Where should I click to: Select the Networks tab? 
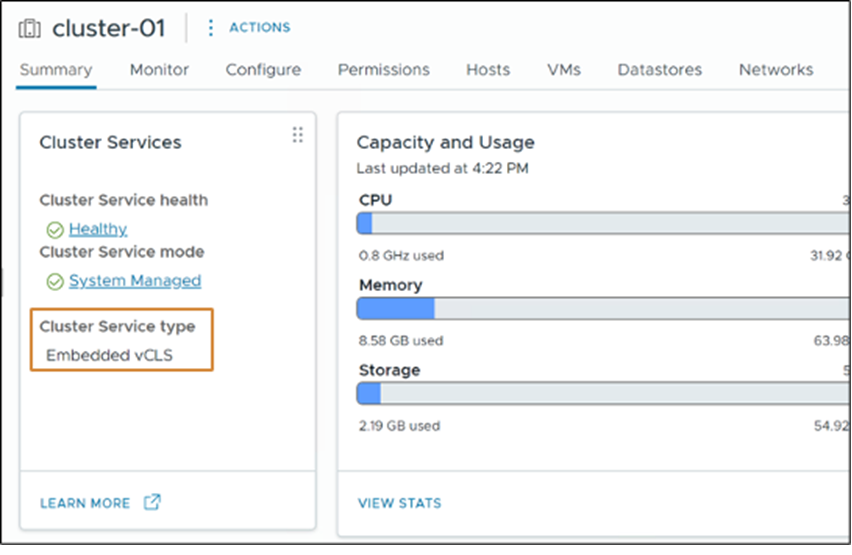[776, 70]
